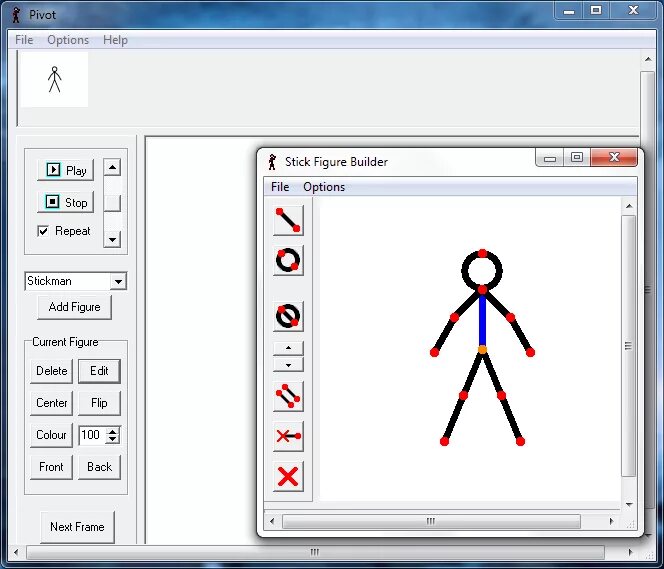Click the Add Figure button
The width and height of the screenshot is (664, 569).
(x=75, y=307)
